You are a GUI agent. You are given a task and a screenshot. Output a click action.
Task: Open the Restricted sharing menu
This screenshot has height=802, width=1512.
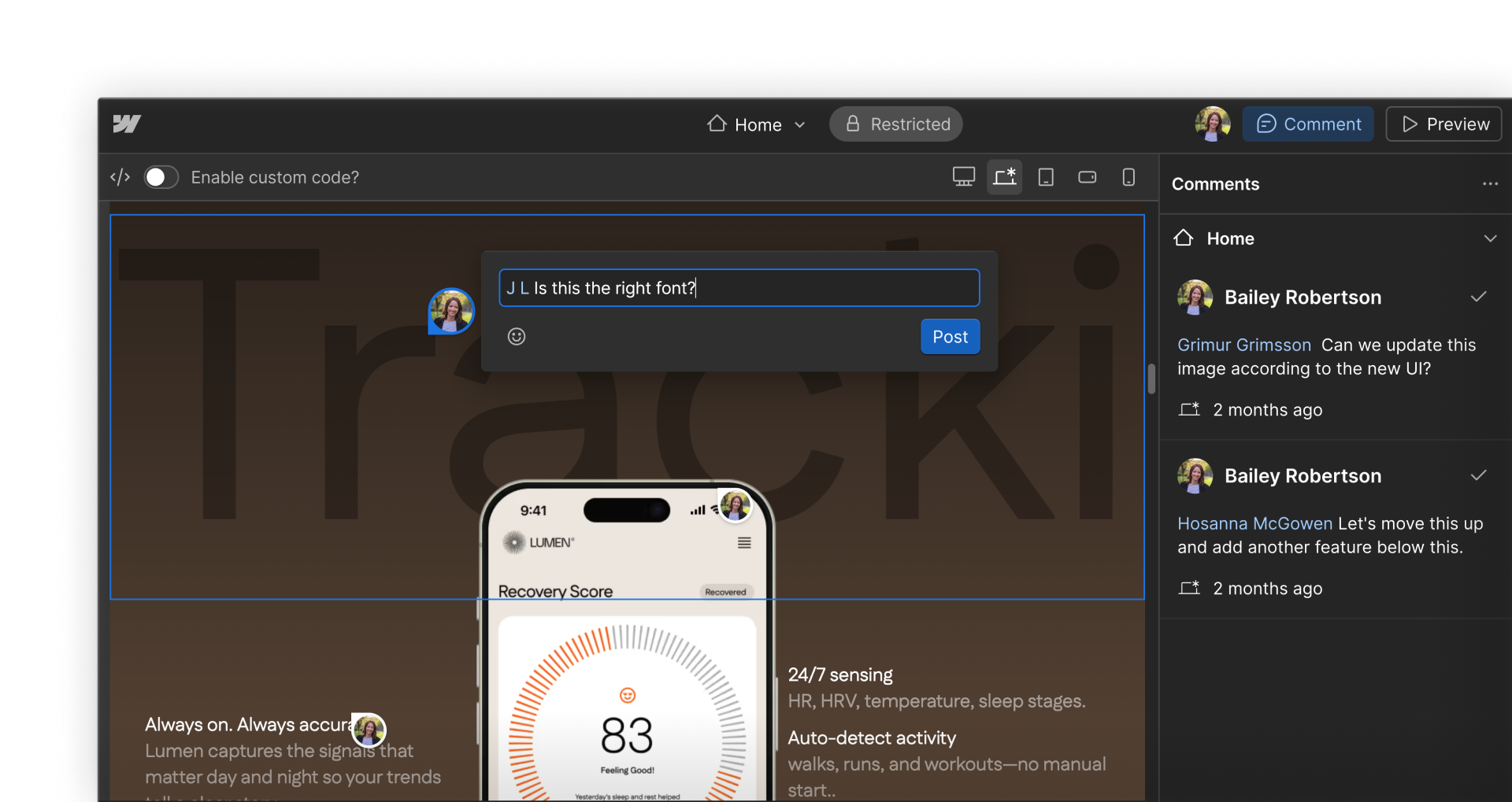tap(895, 124)
